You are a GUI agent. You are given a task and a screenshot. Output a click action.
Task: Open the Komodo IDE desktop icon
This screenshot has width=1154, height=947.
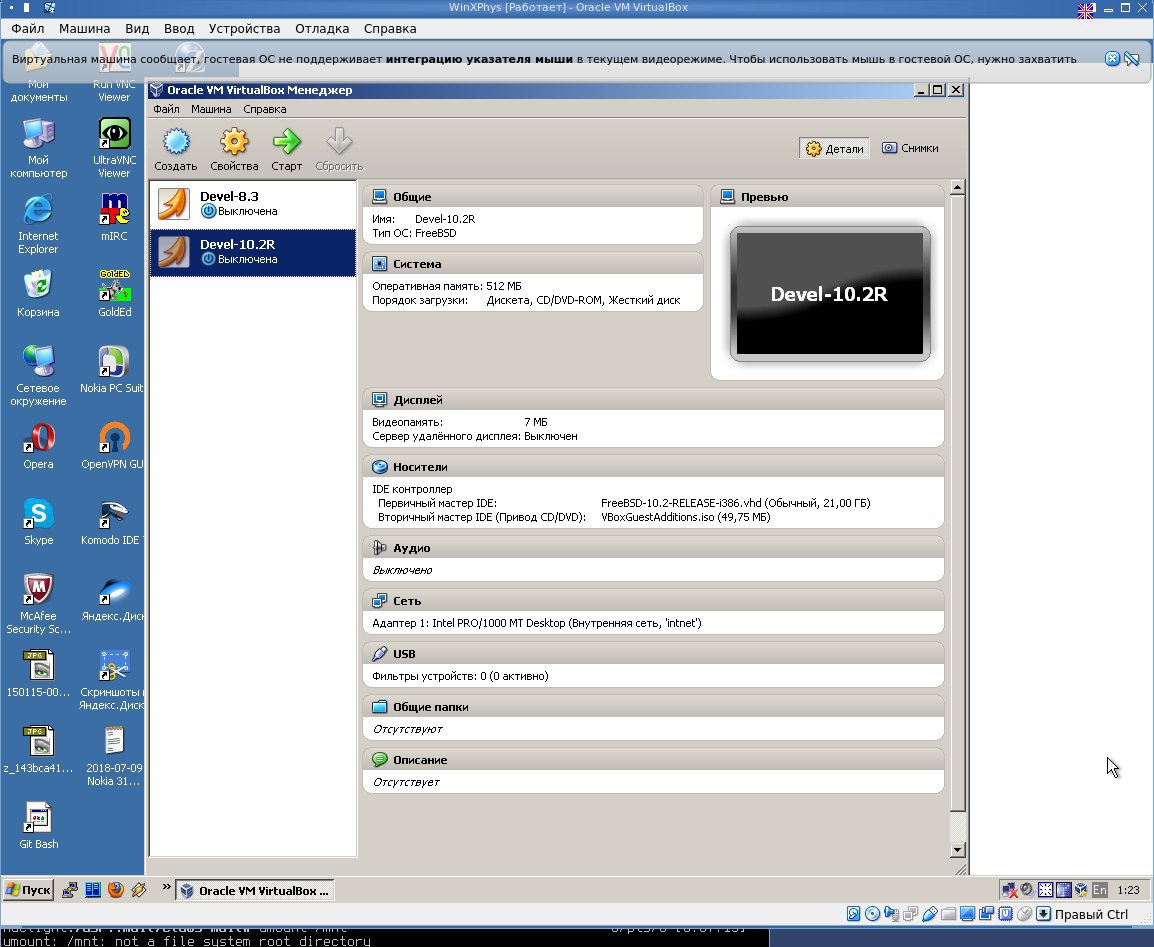point(113,522)
